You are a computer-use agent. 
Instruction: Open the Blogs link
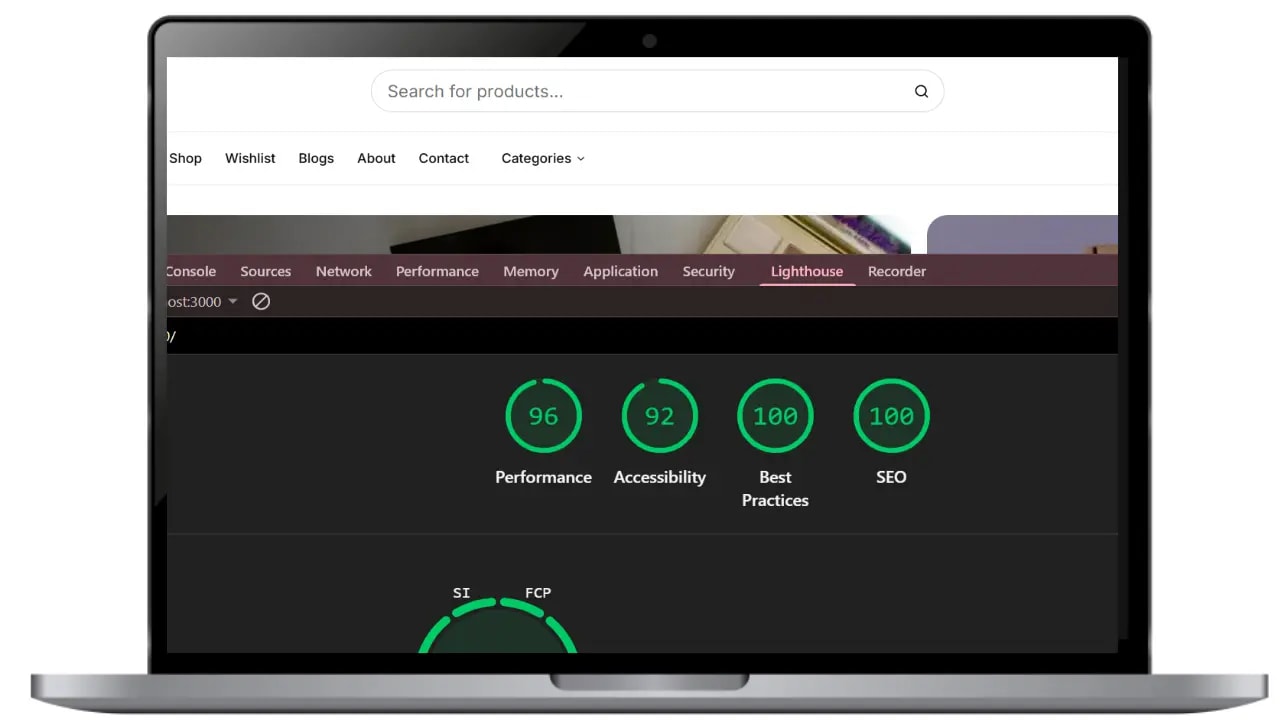[x=316, y=158]
